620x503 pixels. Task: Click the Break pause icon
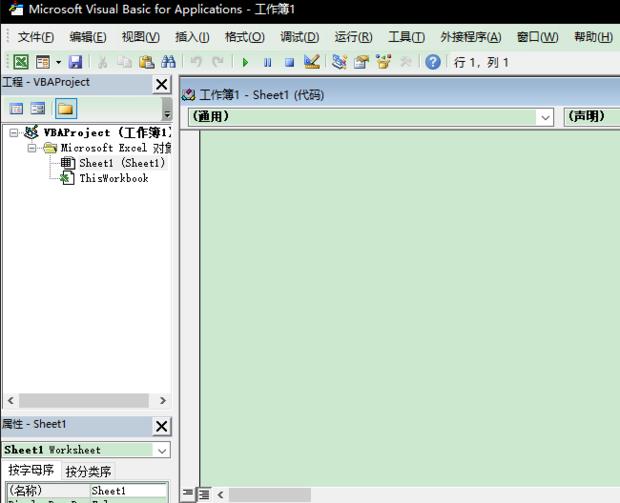coord(267,62)
